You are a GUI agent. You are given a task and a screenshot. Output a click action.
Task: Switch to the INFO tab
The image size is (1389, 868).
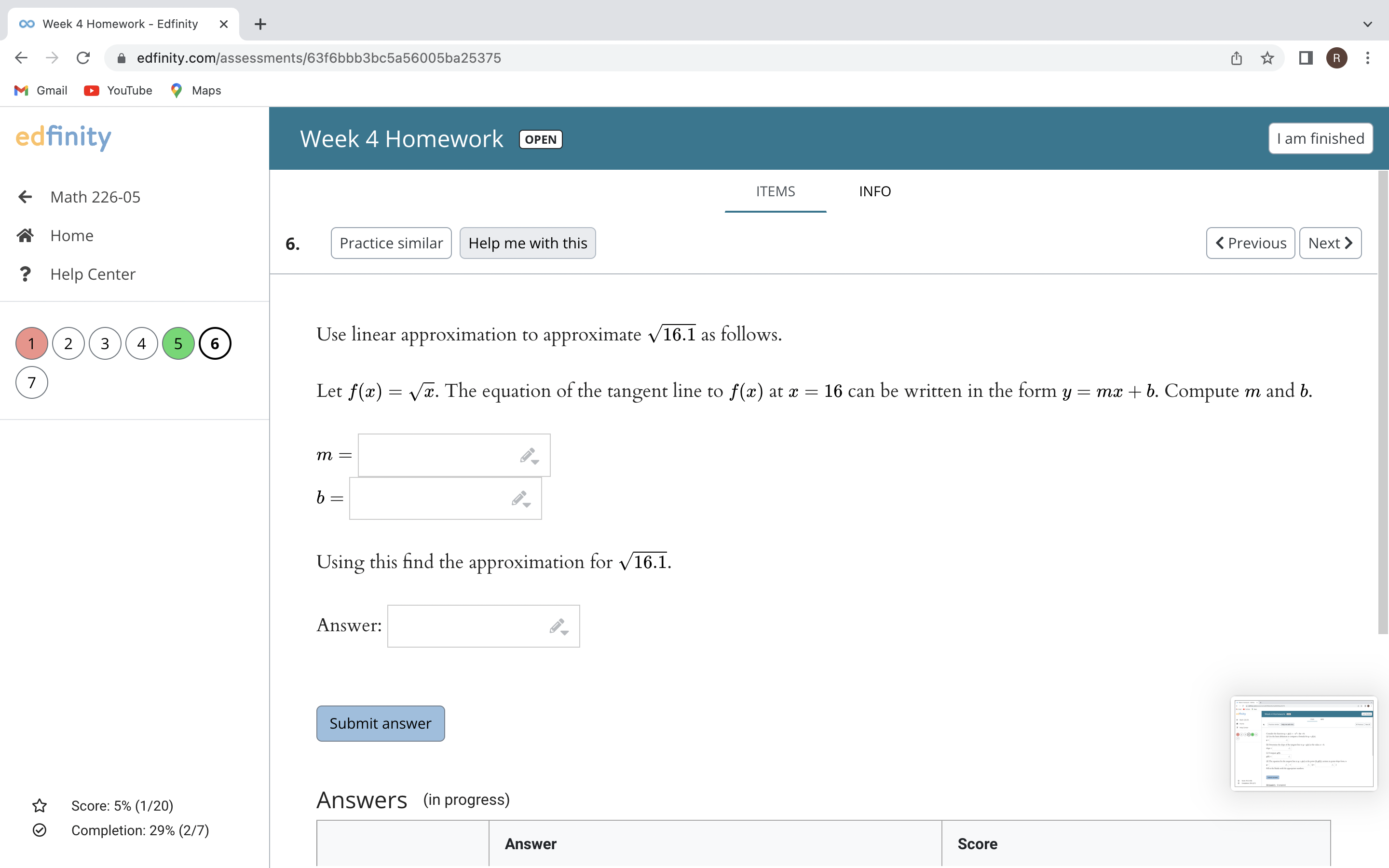[874, 191]
